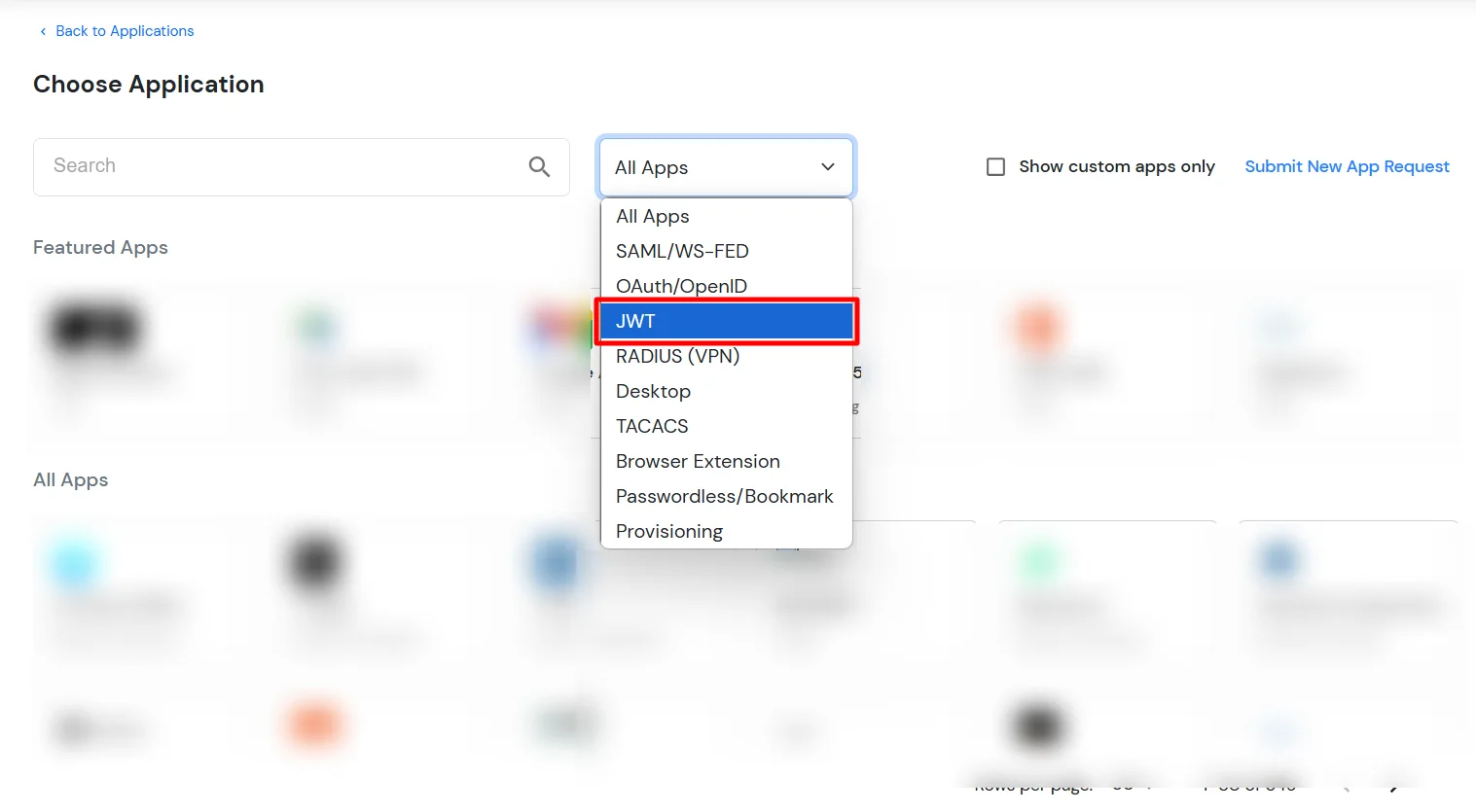Screen dimensions: 1476x812
Task: Click the Submit New App Request link
Action: [1347, 166]
